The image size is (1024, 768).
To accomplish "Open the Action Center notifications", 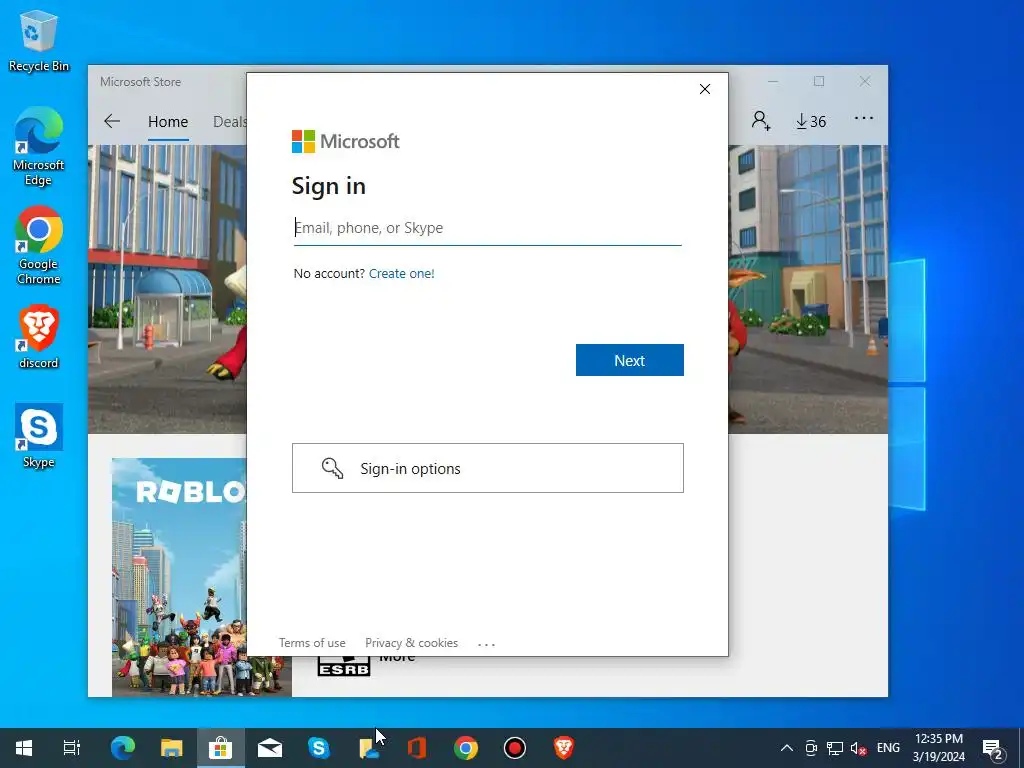I will (992, 748).
